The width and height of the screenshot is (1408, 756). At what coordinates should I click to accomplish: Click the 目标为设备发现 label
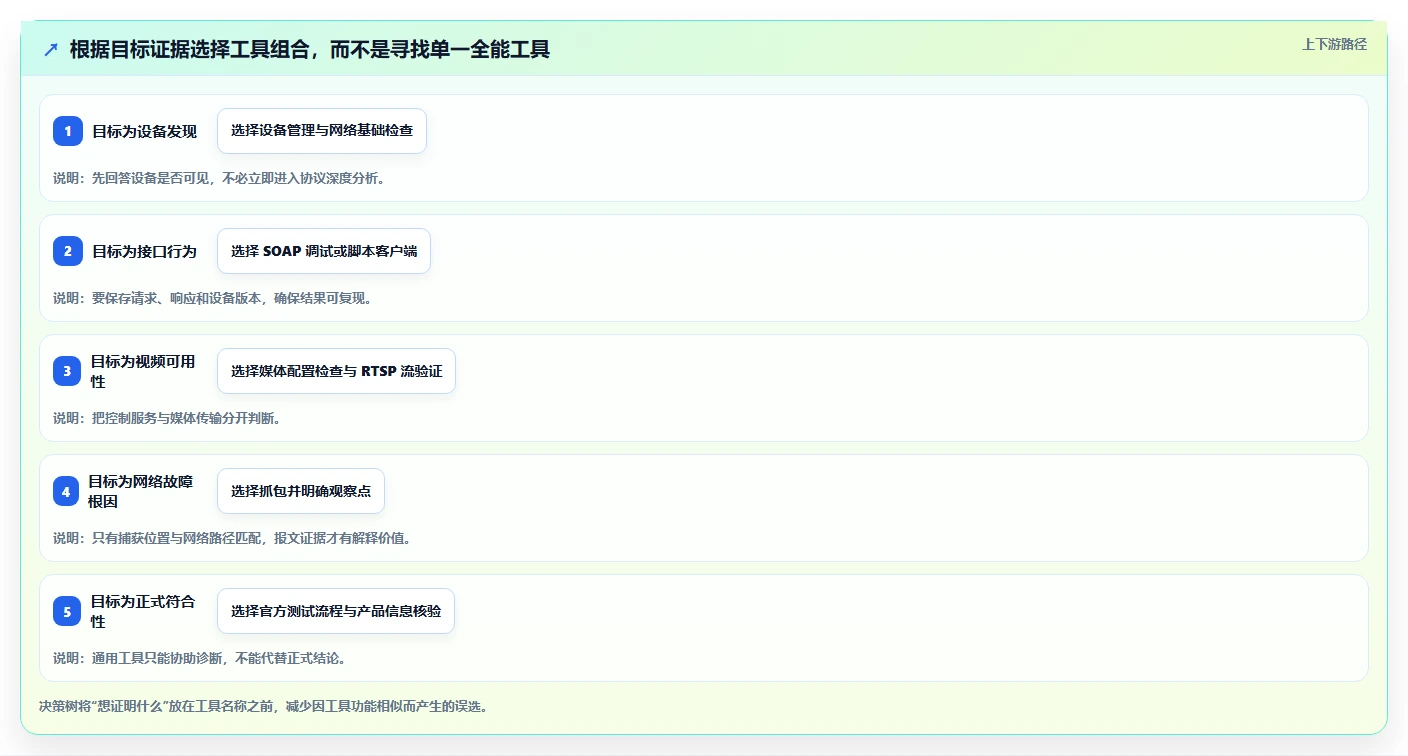pos(145,131)
